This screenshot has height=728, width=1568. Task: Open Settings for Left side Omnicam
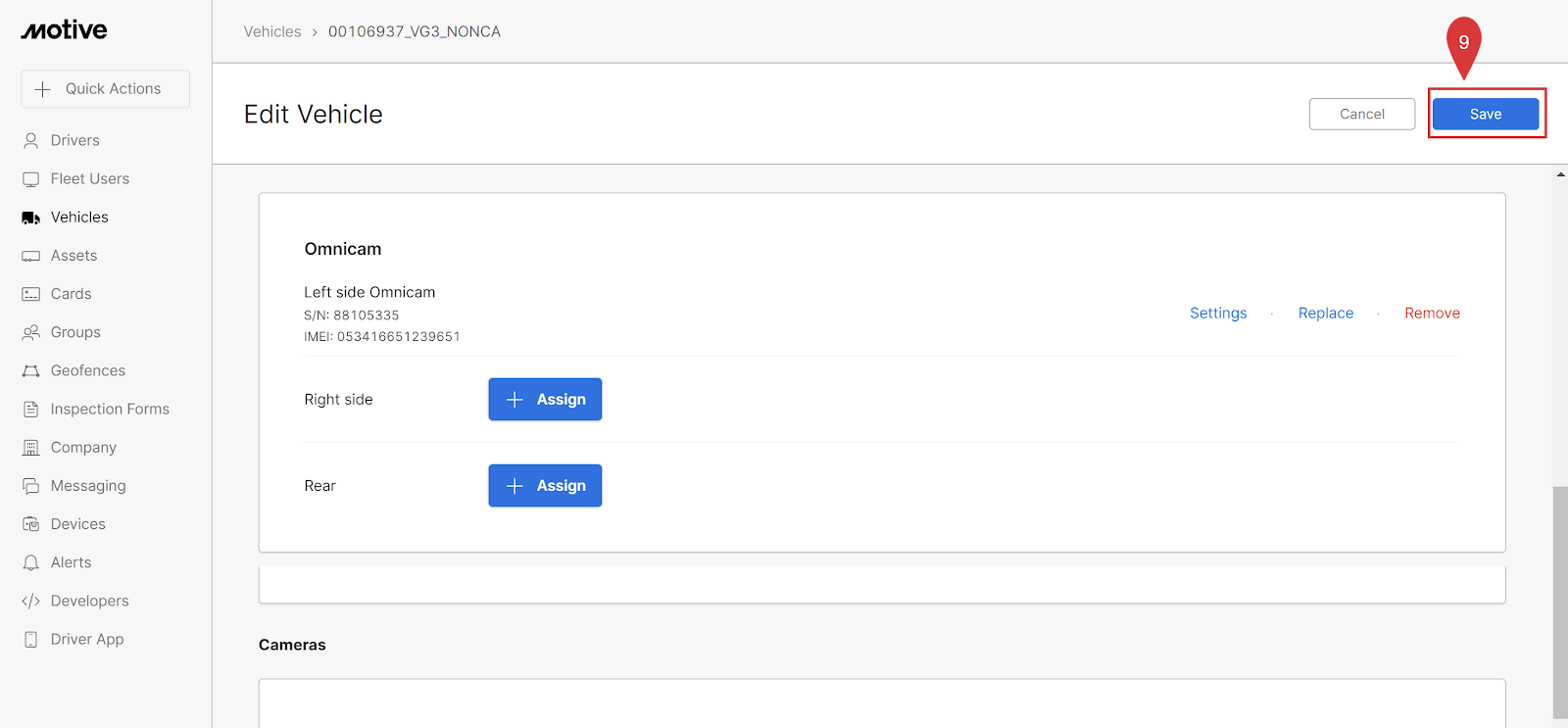1218,314
